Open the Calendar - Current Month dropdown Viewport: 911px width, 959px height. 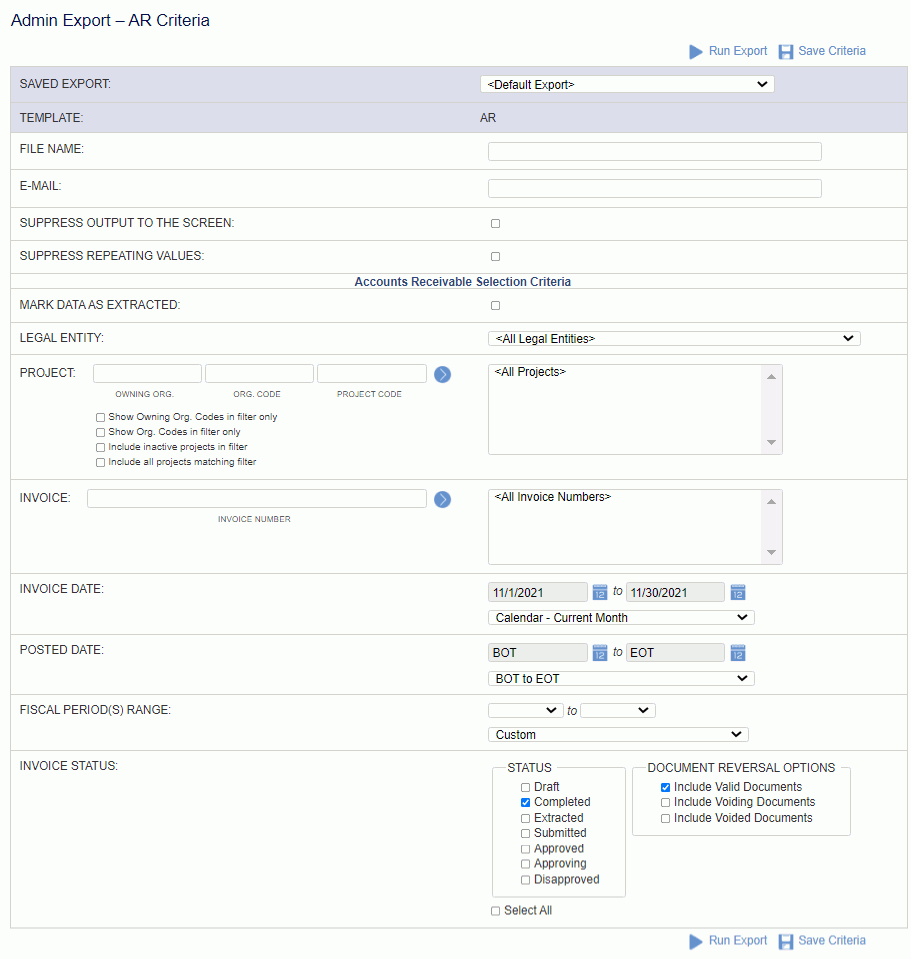point(621,618)
